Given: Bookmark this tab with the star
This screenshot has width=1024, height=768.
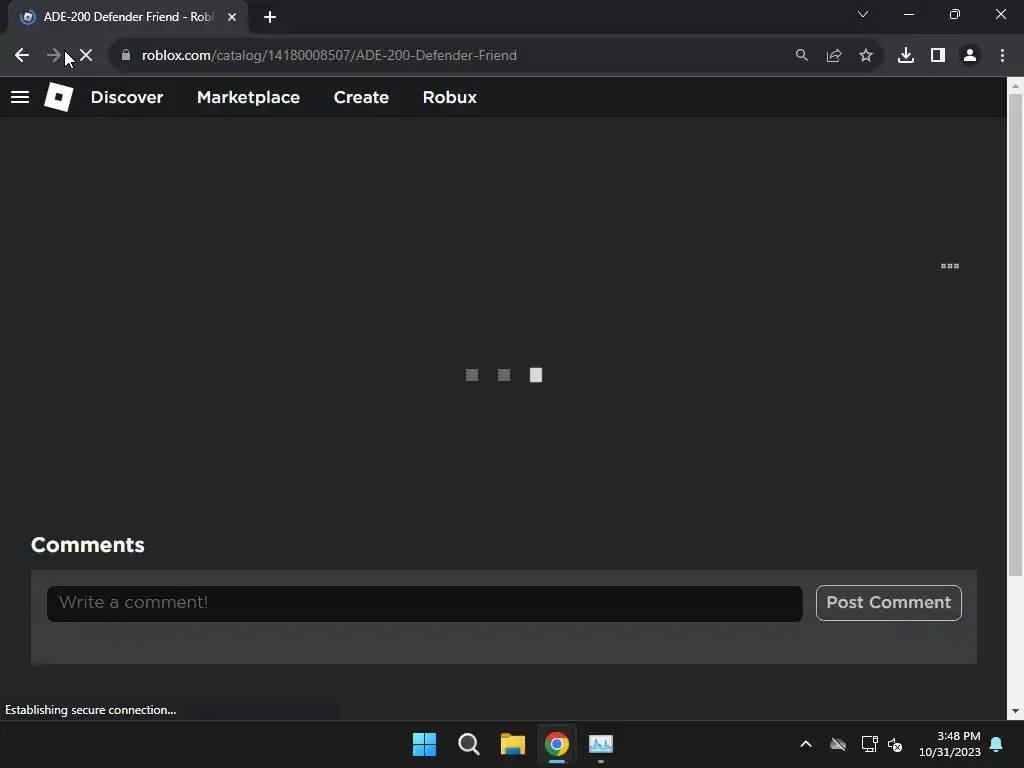Looking at the screenshot, I should click(866, 56).
